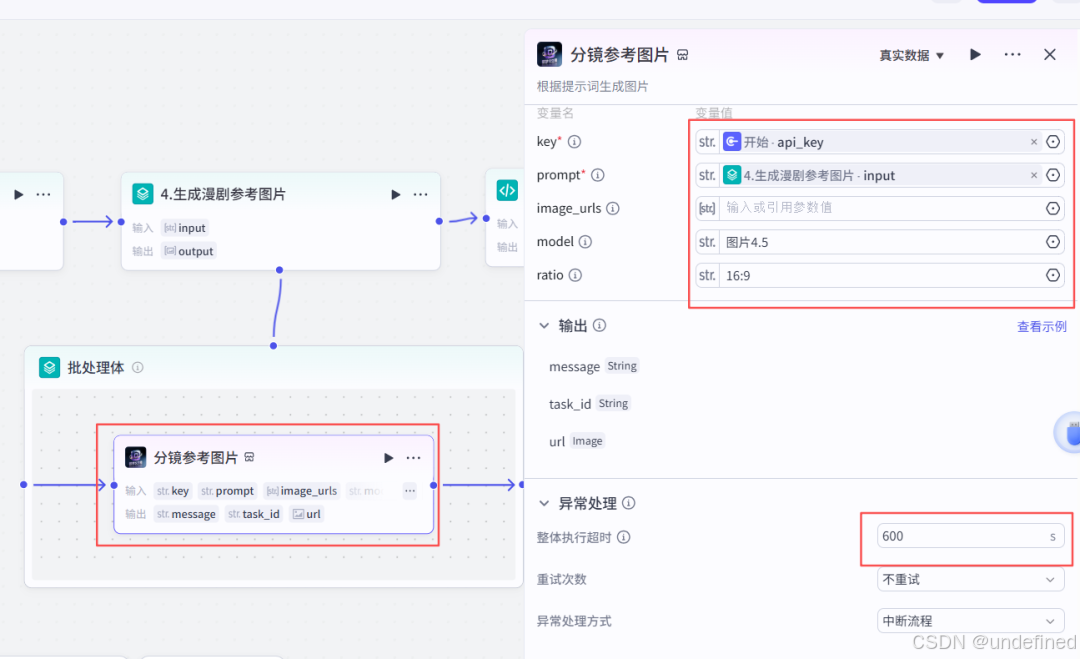This screenshot has width=1080, height=659.
Task: Click the task_id String output row
Action: tap(590, 404)
